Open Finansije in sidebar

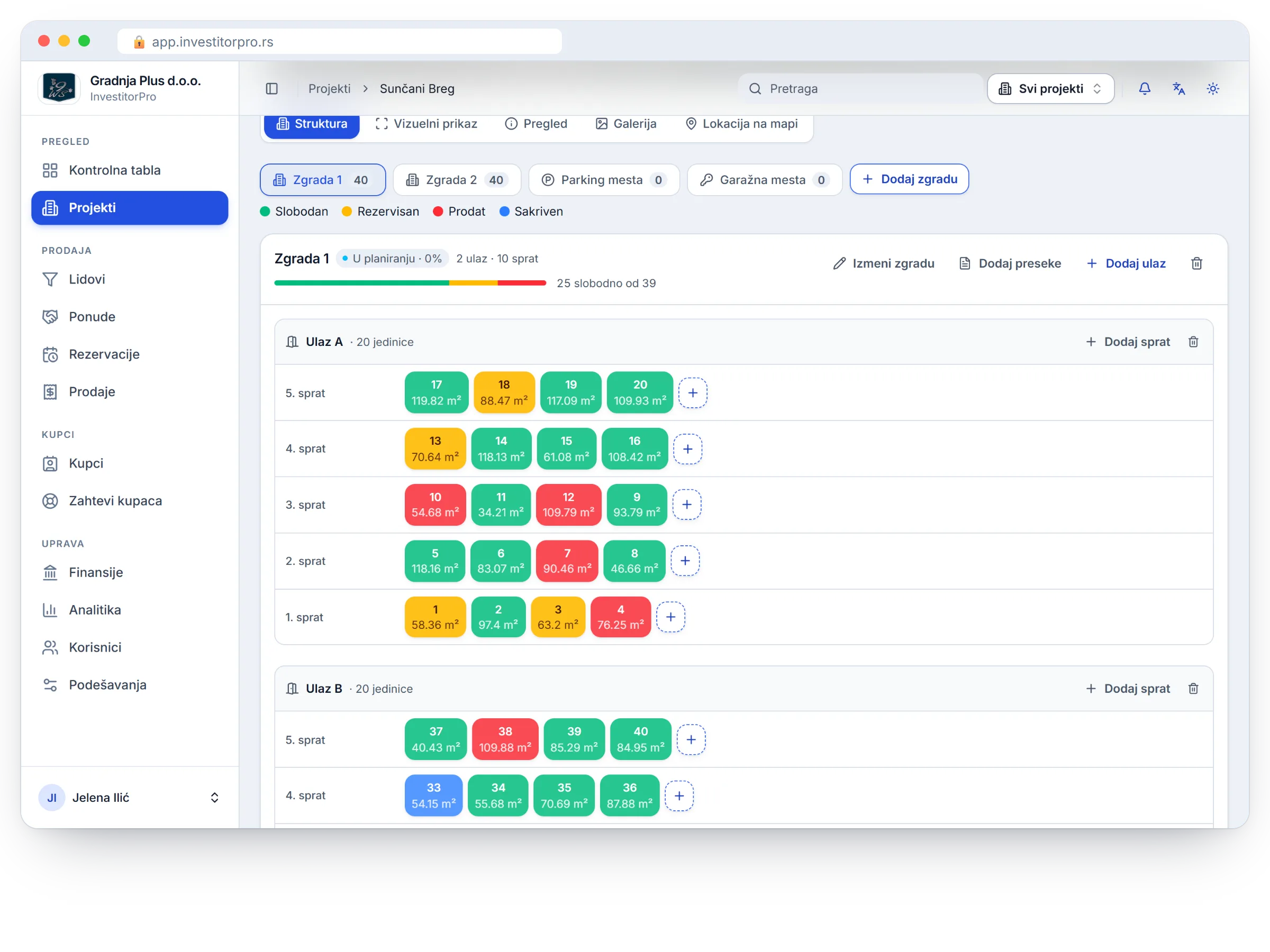(x=130, y=573)
